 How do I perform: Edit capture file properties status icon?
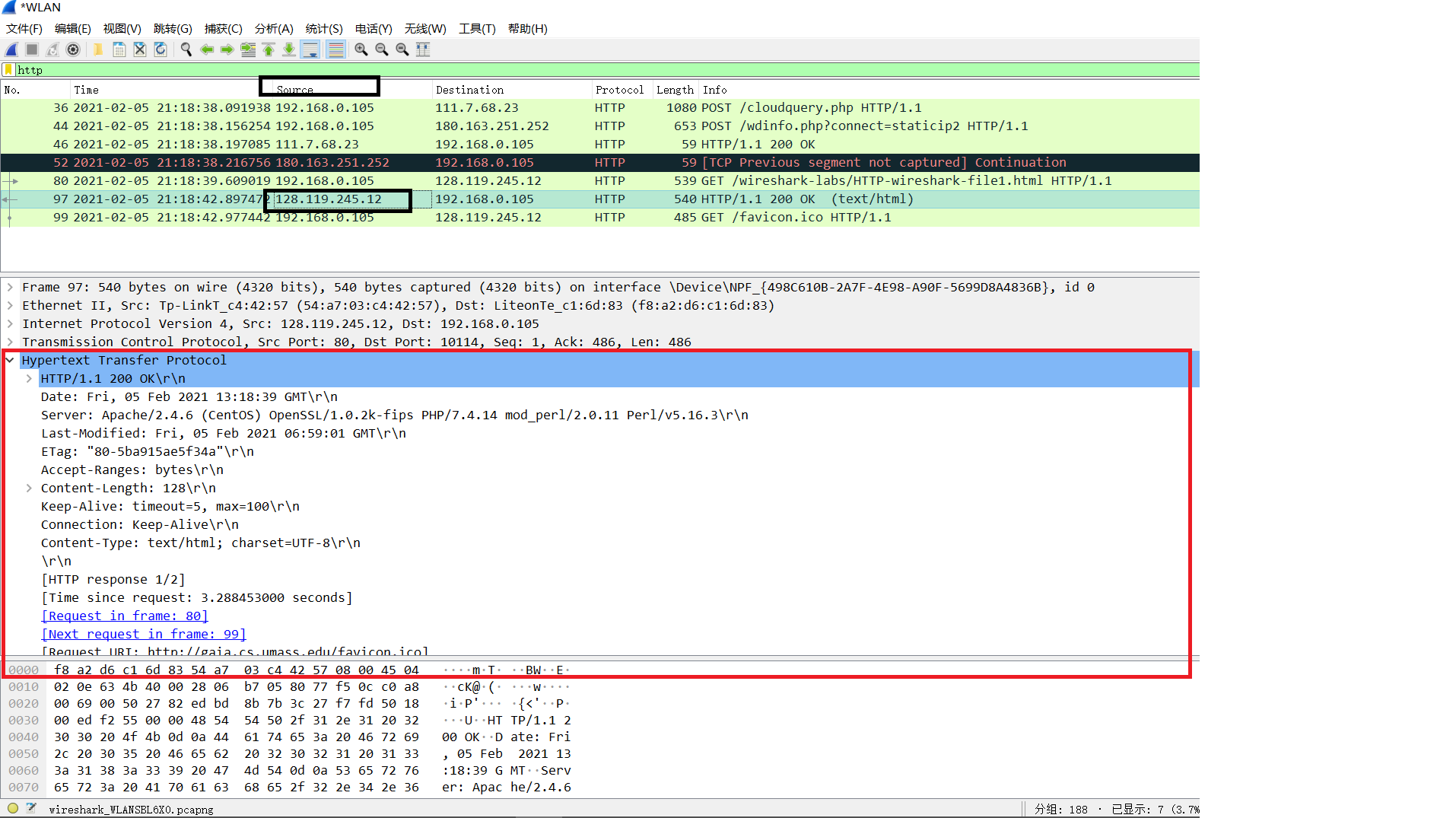coord(31,809)
